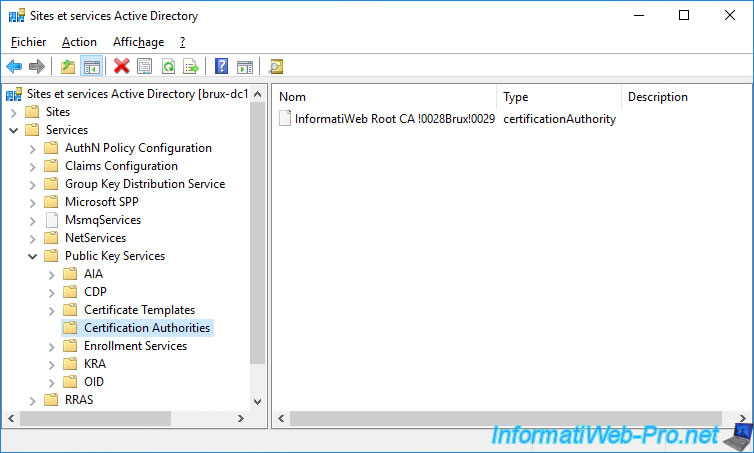Open the Action menu
Screen dimensions: 754x453
(x=79, y=42)
